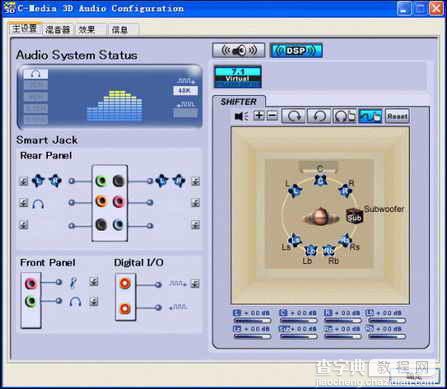This screenshot has width=447, height=389.
Task: Open the second tab next to main settings
Action: click(58, 30)
